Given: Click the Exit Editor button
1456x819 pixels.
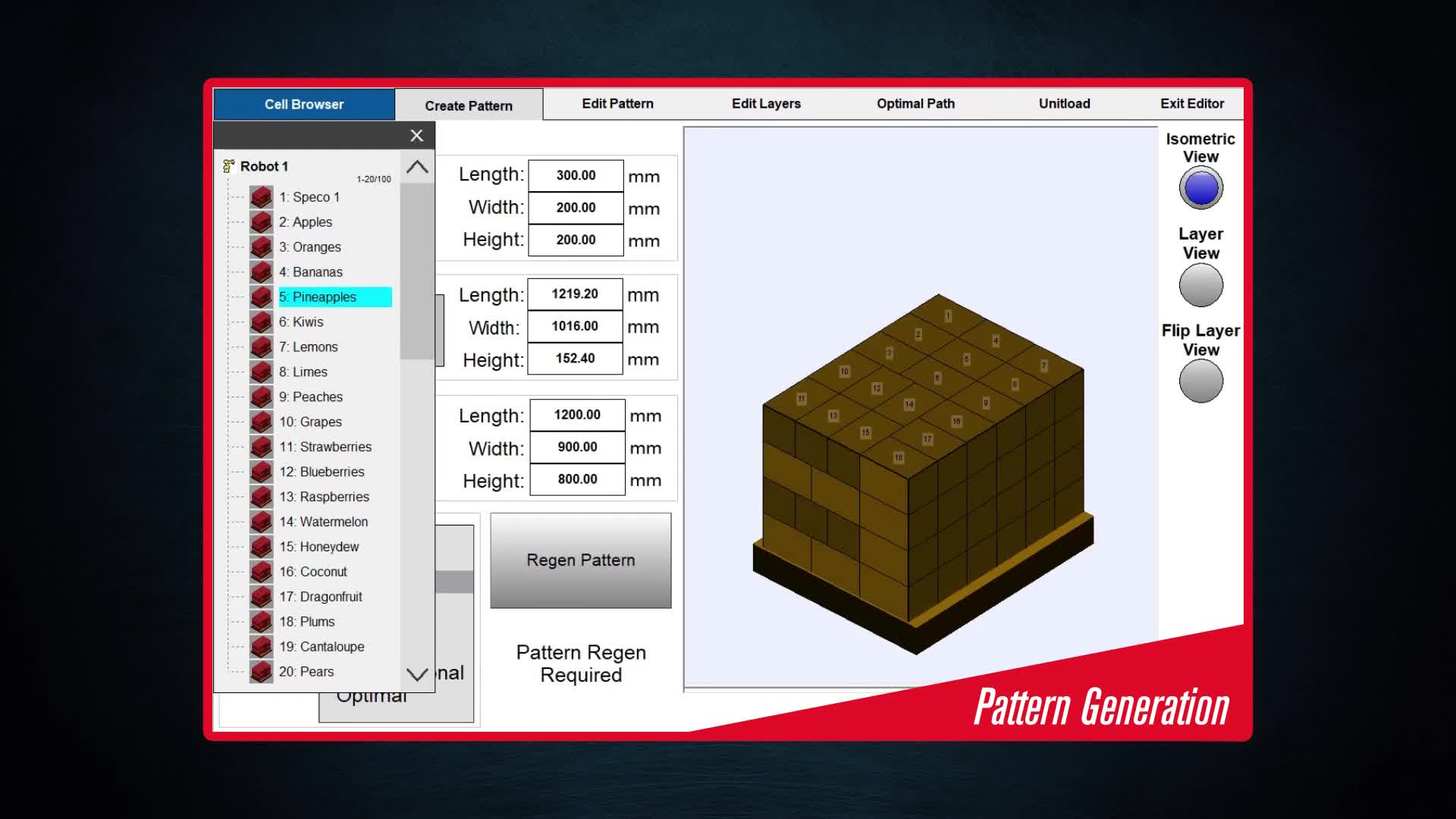Looking at the screenshot, I should (x=1191, y=104).
